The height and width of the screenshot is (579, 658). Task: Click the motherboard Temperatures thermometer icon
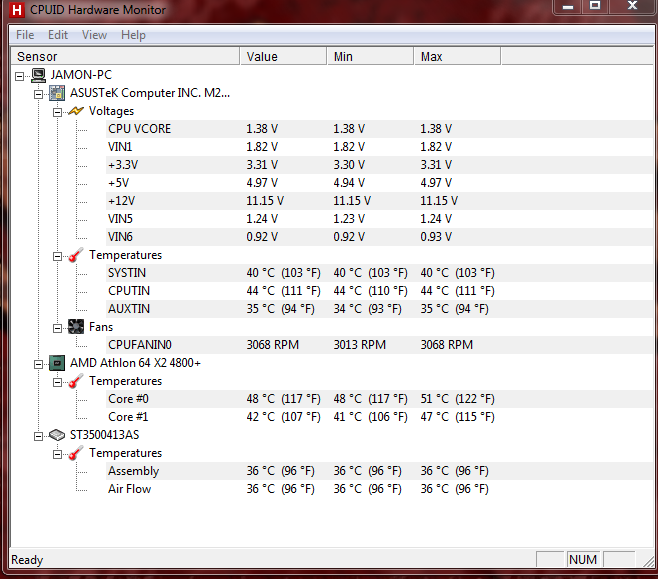tap(76, 255)
